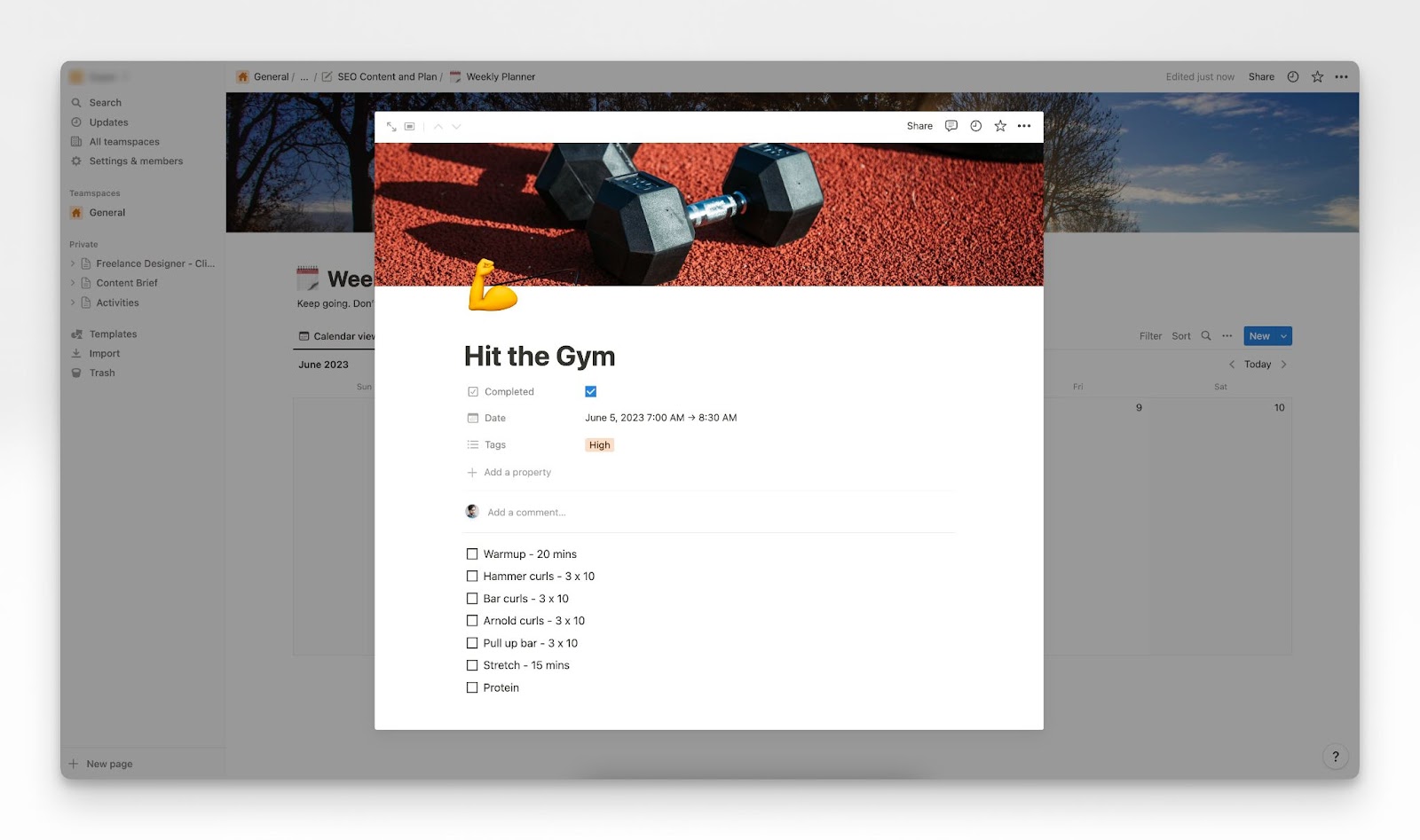Open calendar database options ellipsis
The width and height of the screenshot is (1420, 840).
1227,336
